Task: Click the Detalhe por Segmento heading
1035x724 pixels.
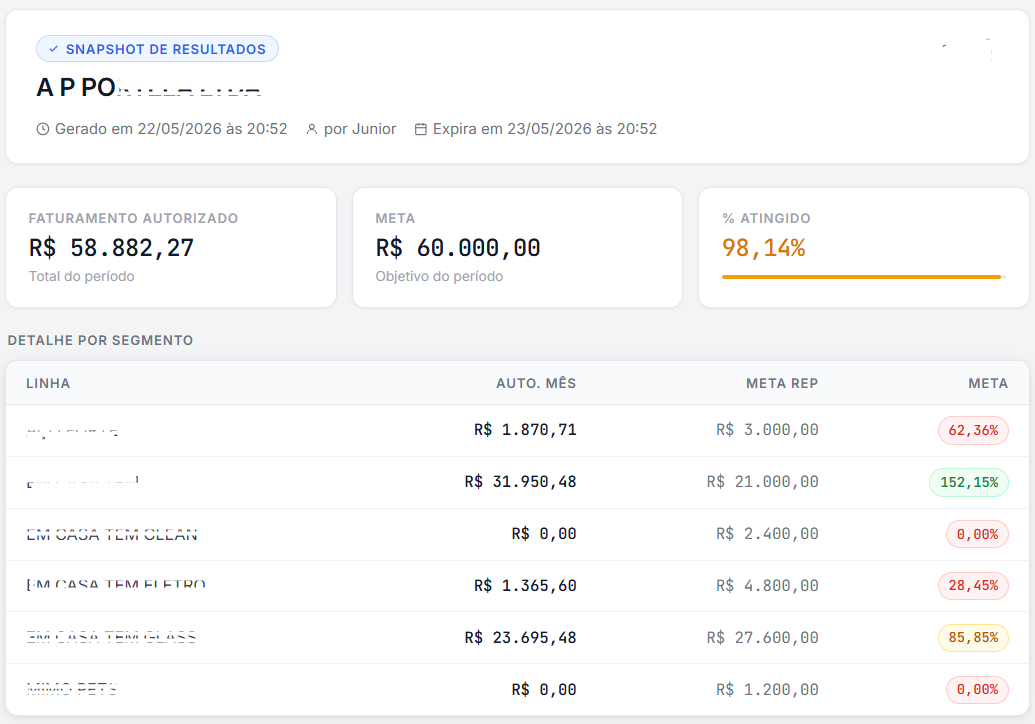Action: [100, 341]
